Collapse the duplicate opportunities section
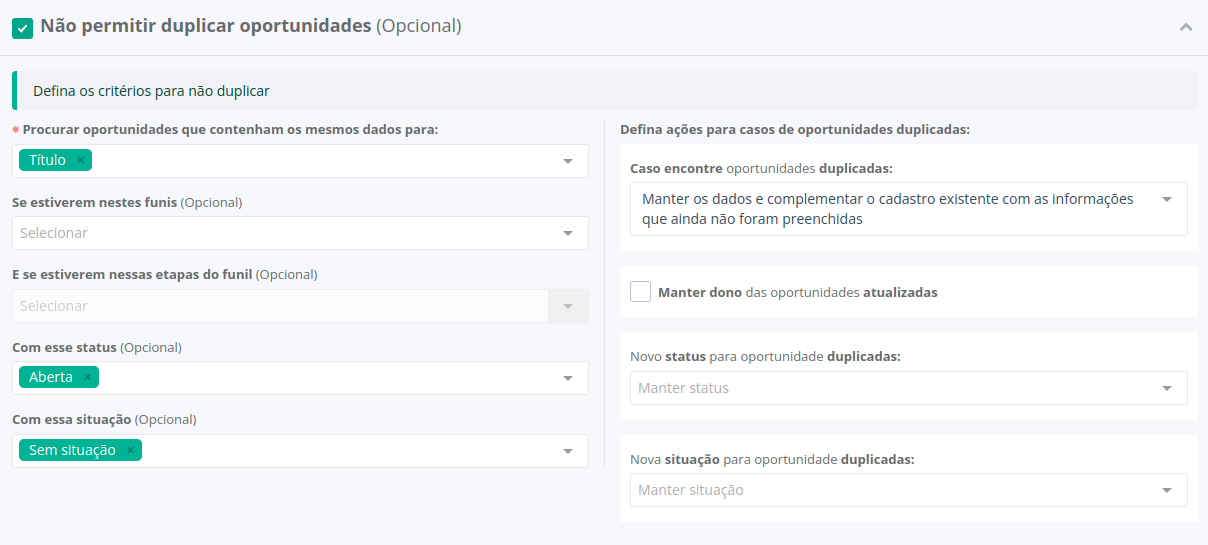This screenshot has height=545, width=1208. click(x=1186, y=27)
